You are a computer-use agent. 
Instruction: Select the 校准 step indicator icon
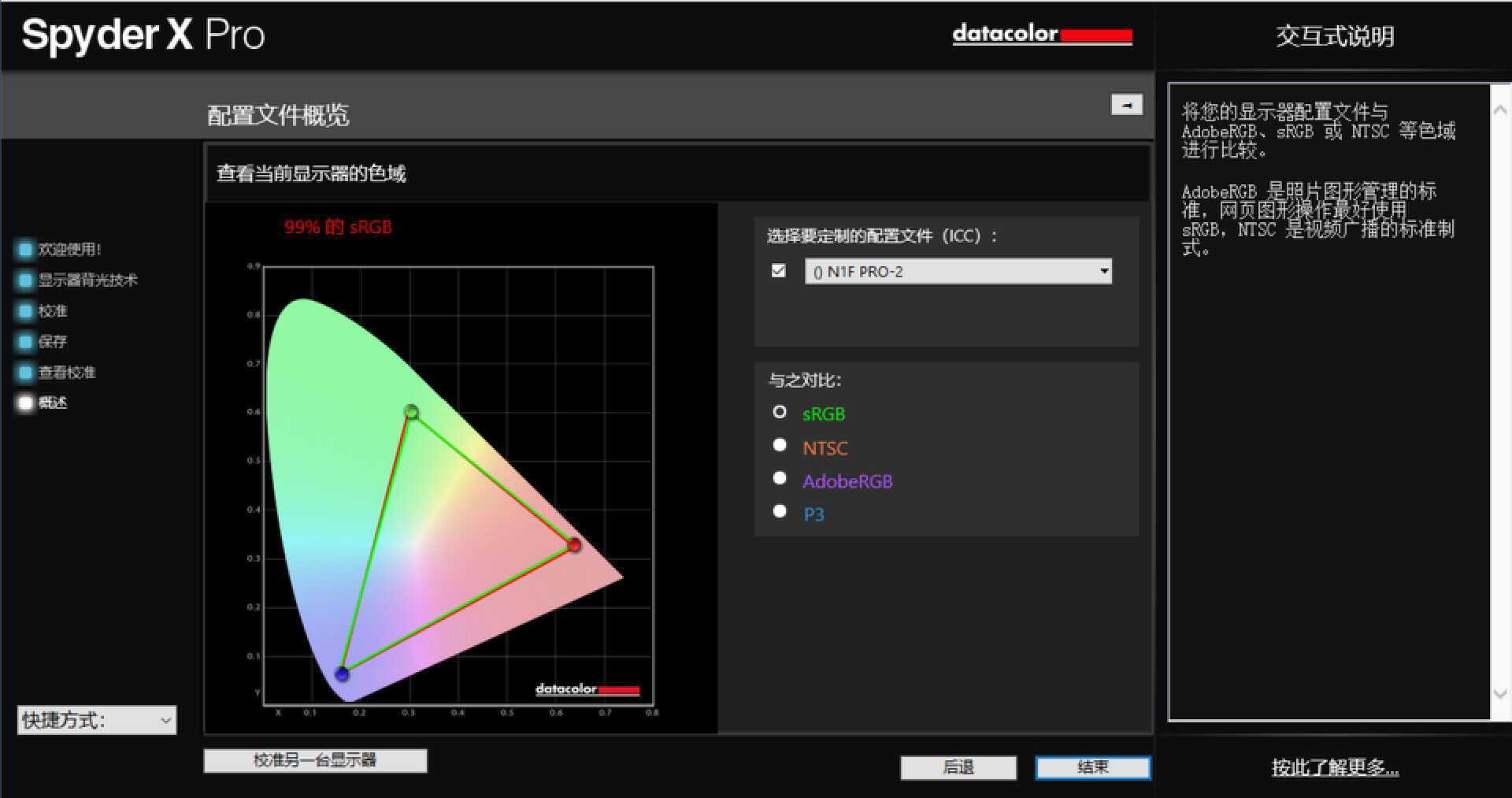click(25, 311)
